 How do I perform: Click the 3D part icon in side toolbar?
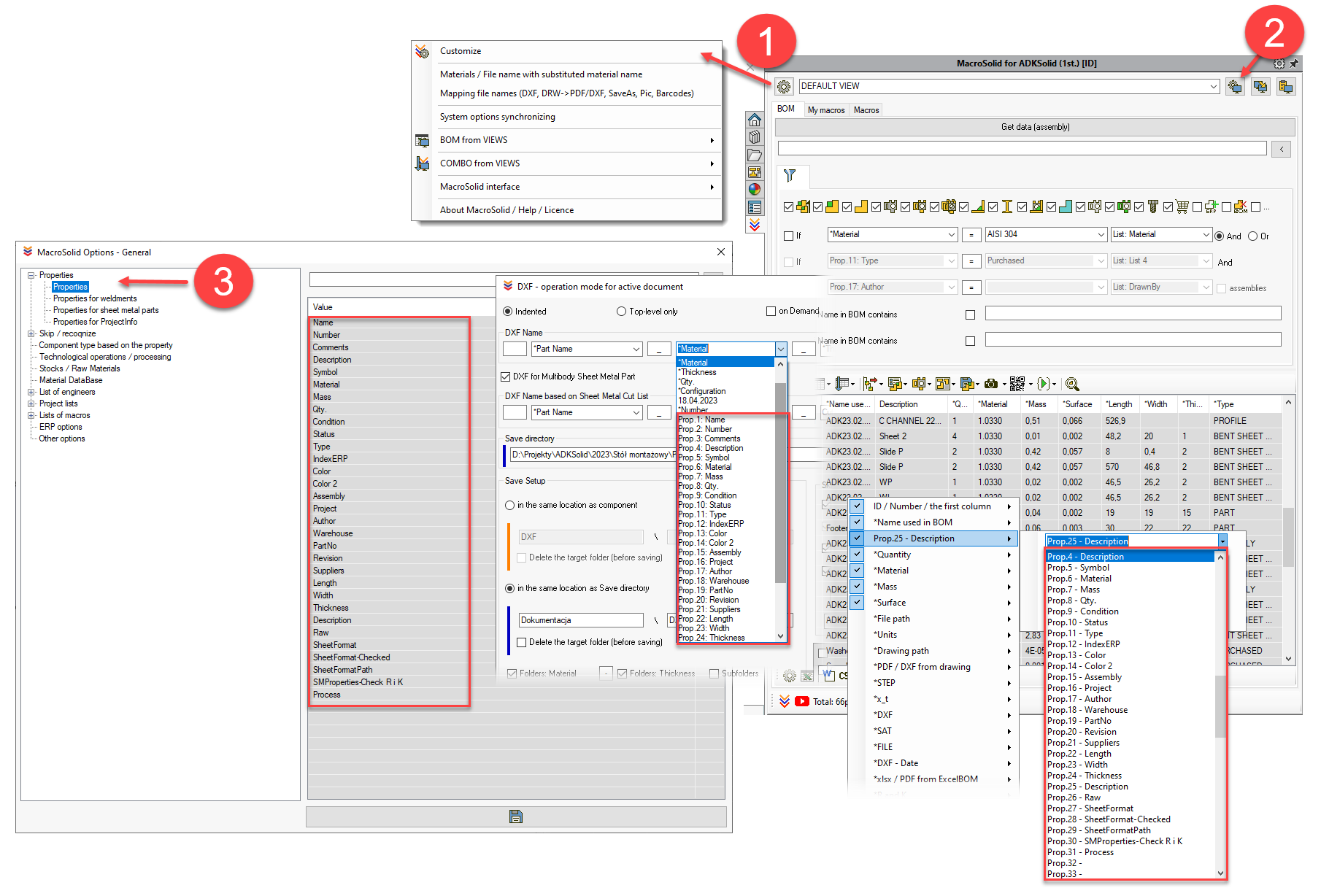pos(755,137)
